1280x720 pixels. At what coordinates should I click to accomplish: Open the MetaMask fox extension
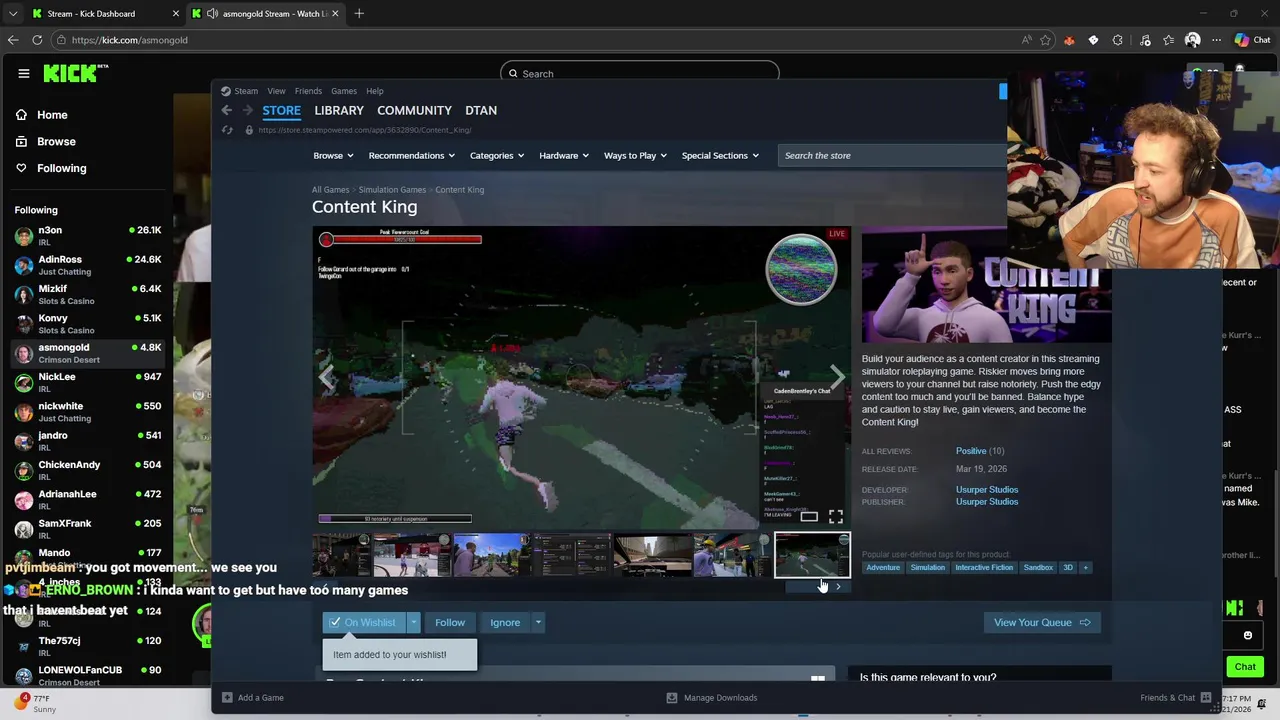(1069, 40)
